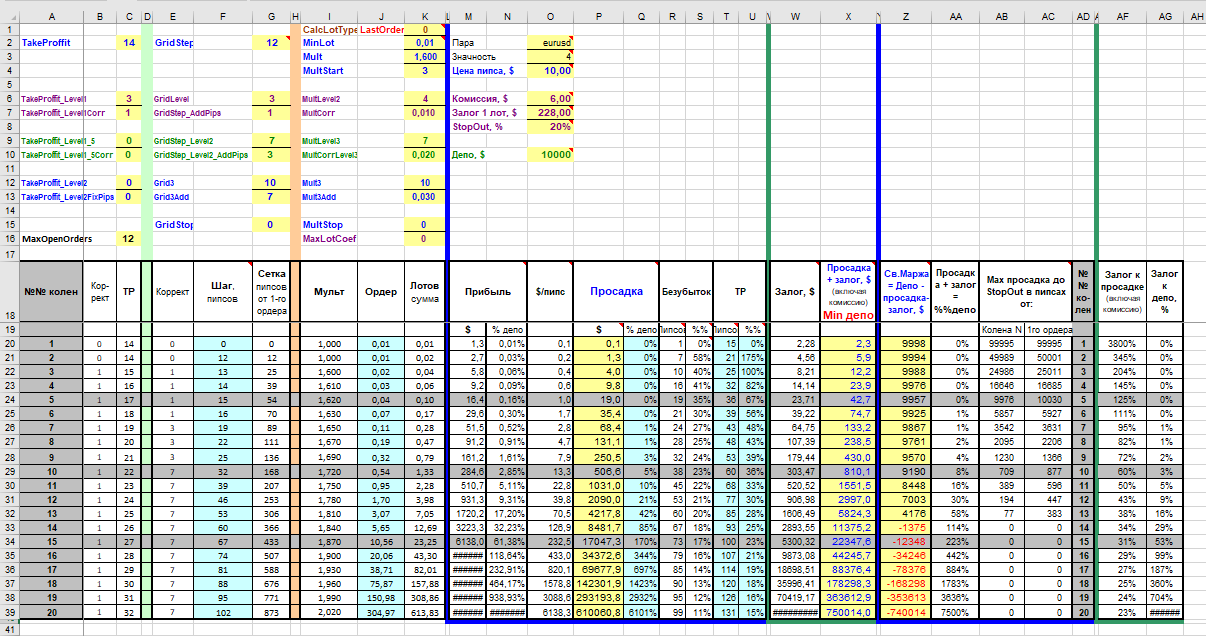Select column header A
Screen dimensions: 1206x636
tap(51, 18)
